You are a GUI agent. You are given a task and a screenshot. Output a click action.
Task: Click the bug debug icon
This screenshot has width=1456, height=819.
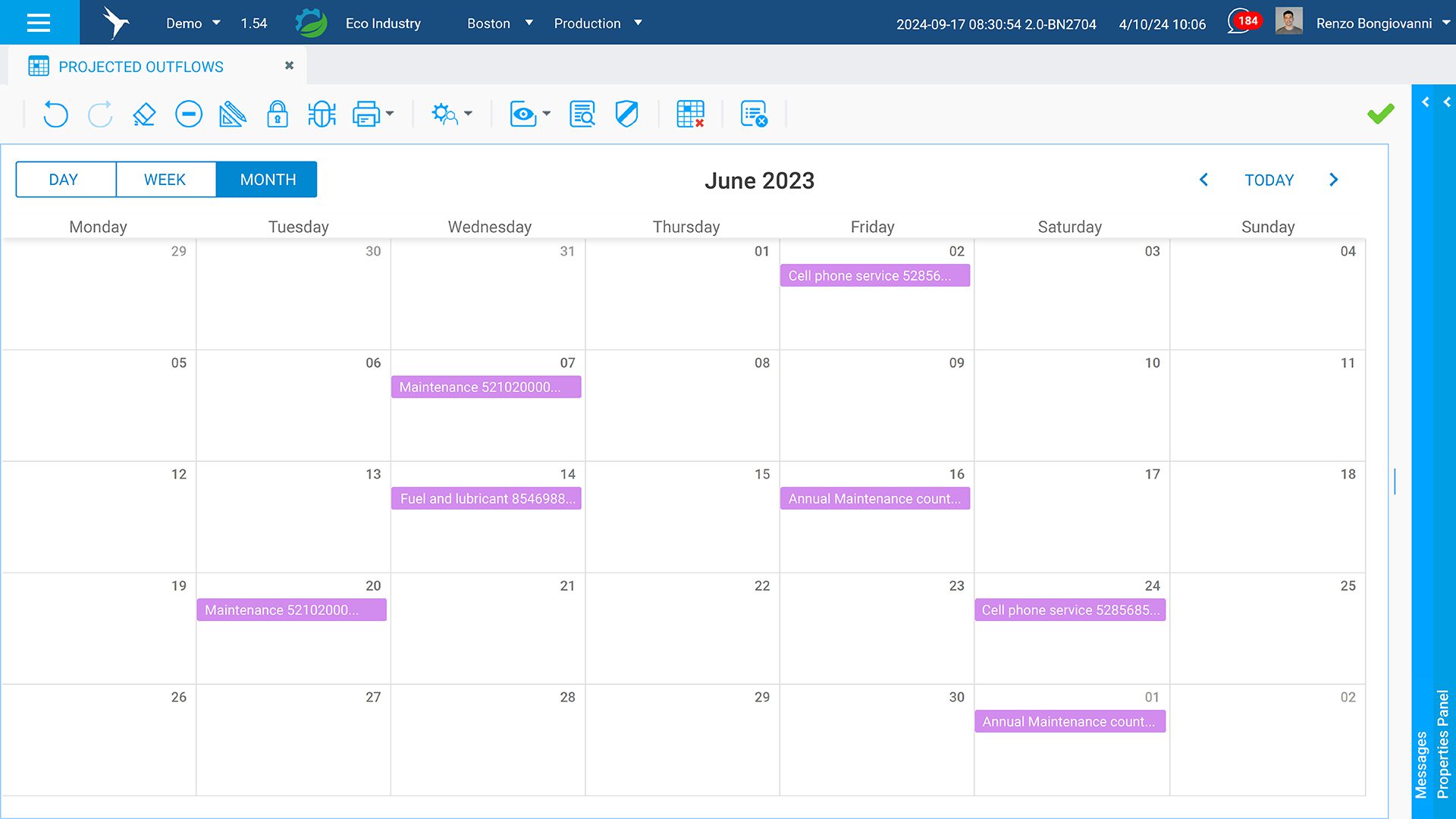pos(322,115)
